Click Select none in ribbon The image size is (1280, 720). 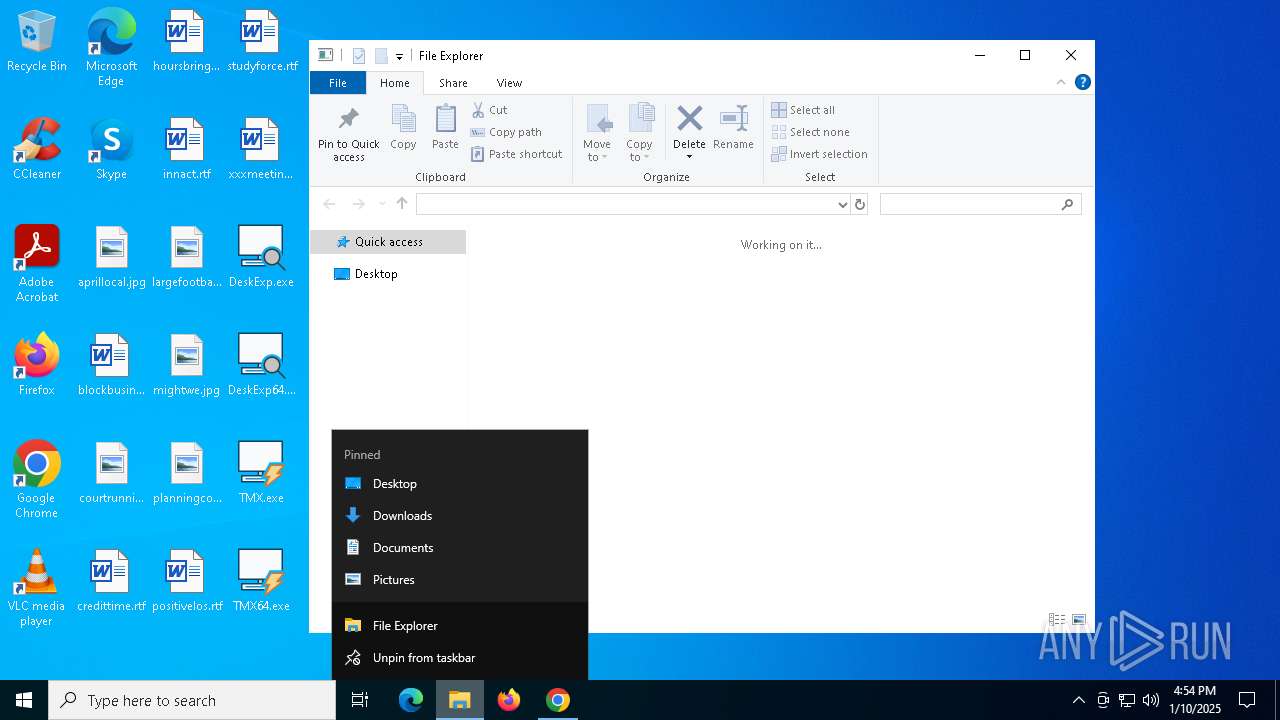coord(810,132)
